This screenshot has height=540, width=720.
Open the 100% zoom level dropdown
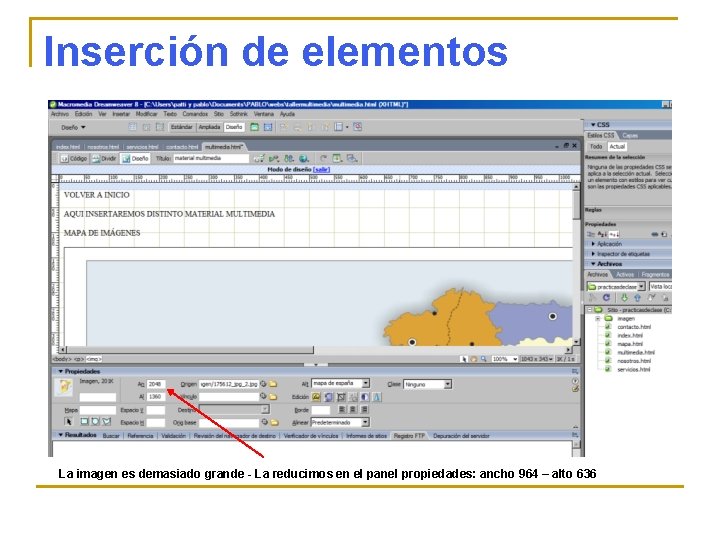click(x=505, y=359)
